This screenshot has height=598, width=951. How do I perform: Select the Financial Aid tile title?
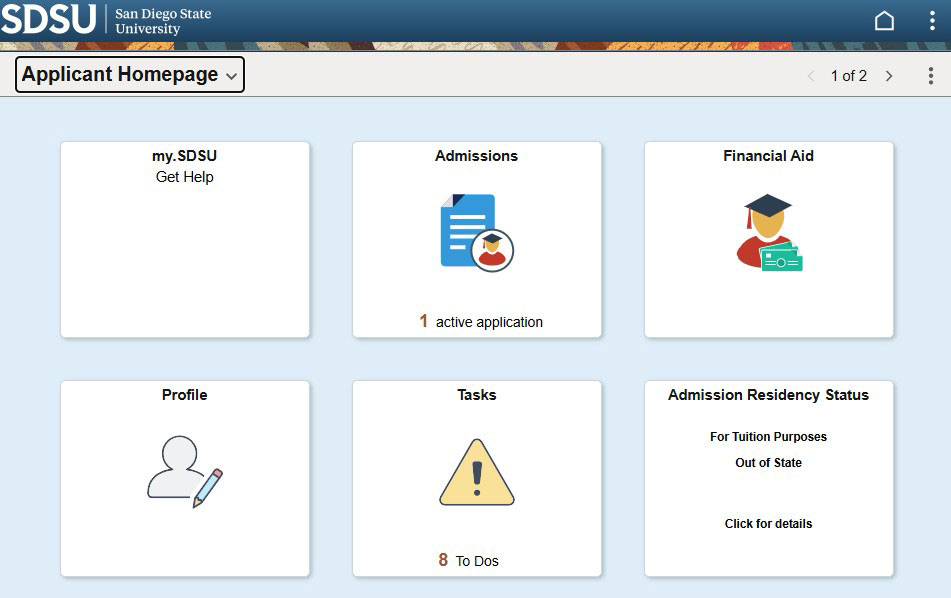tap(768, 156)
